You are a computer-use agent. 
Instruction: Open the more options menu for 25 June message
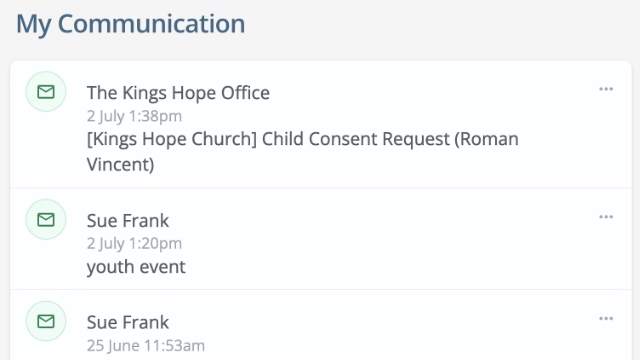click(x=606, y=318)
